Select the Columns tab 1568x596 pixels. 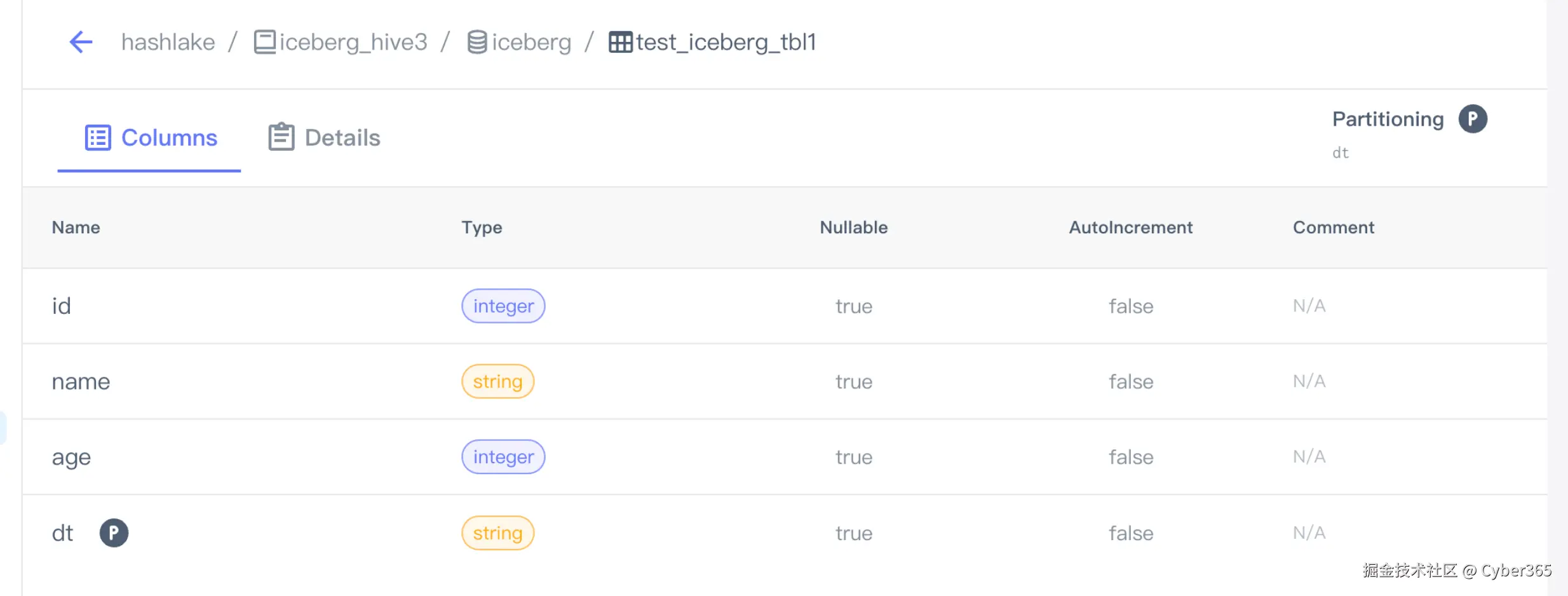point(169,138)
